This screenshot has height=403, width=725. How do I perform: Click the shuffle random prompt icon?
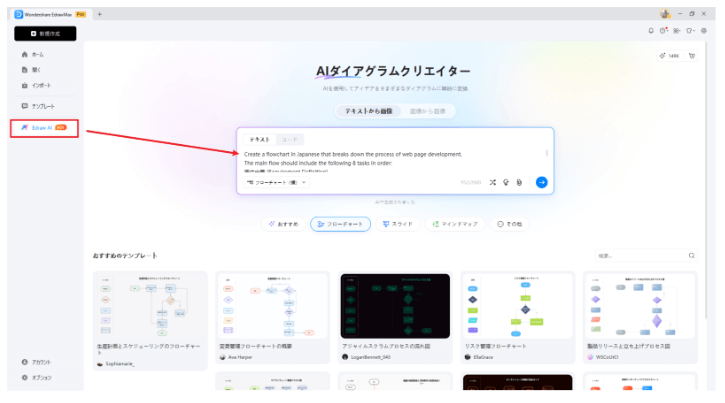pyautogui.click(x=493, y=182)
